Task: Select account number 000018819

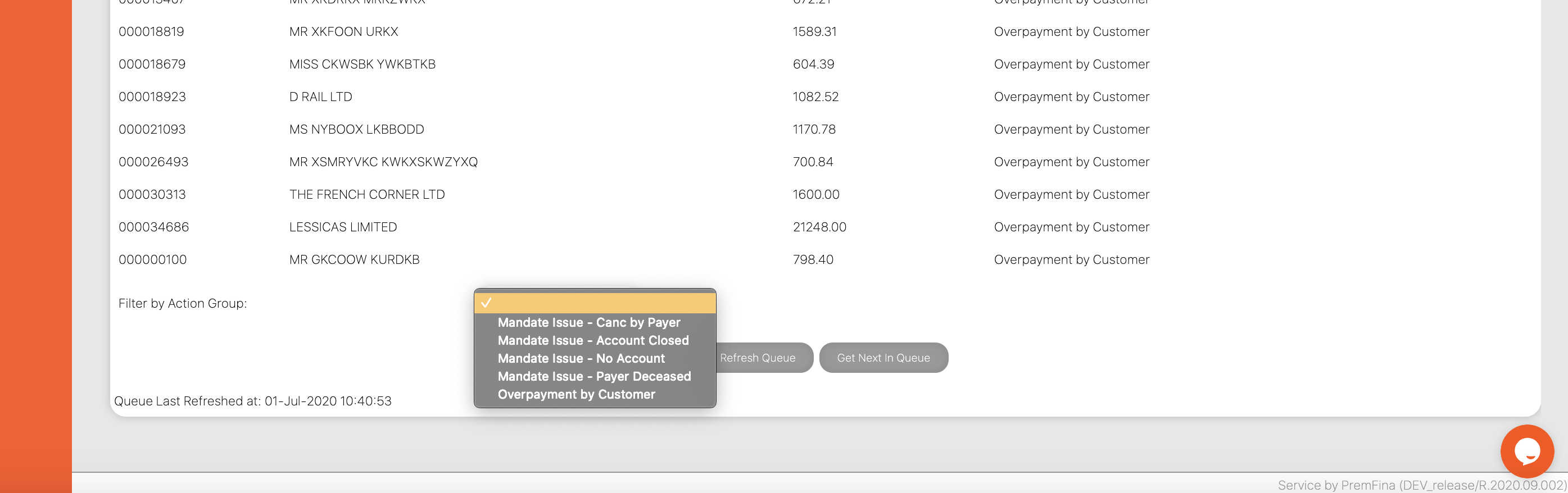Action: 151,31
